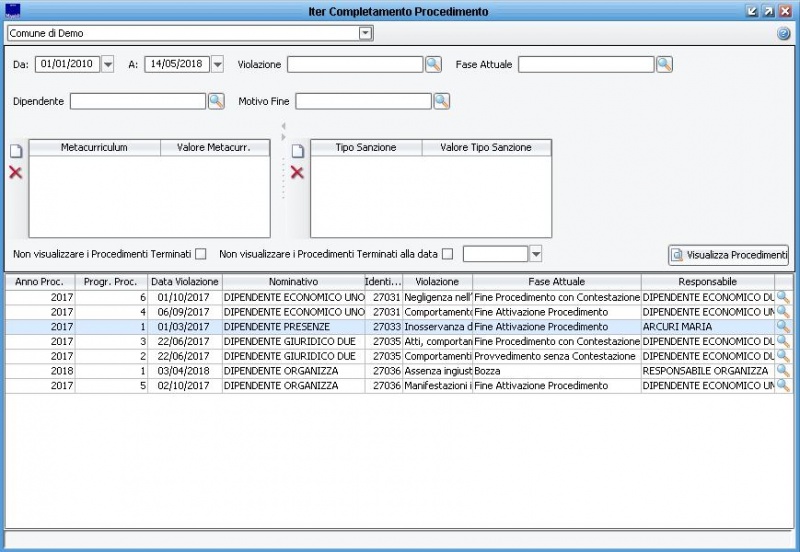Viewport: 800px width, 552px height.
Task: Open details magnifier for 06/09/2017 row
Action: click(x=783, y=312)
